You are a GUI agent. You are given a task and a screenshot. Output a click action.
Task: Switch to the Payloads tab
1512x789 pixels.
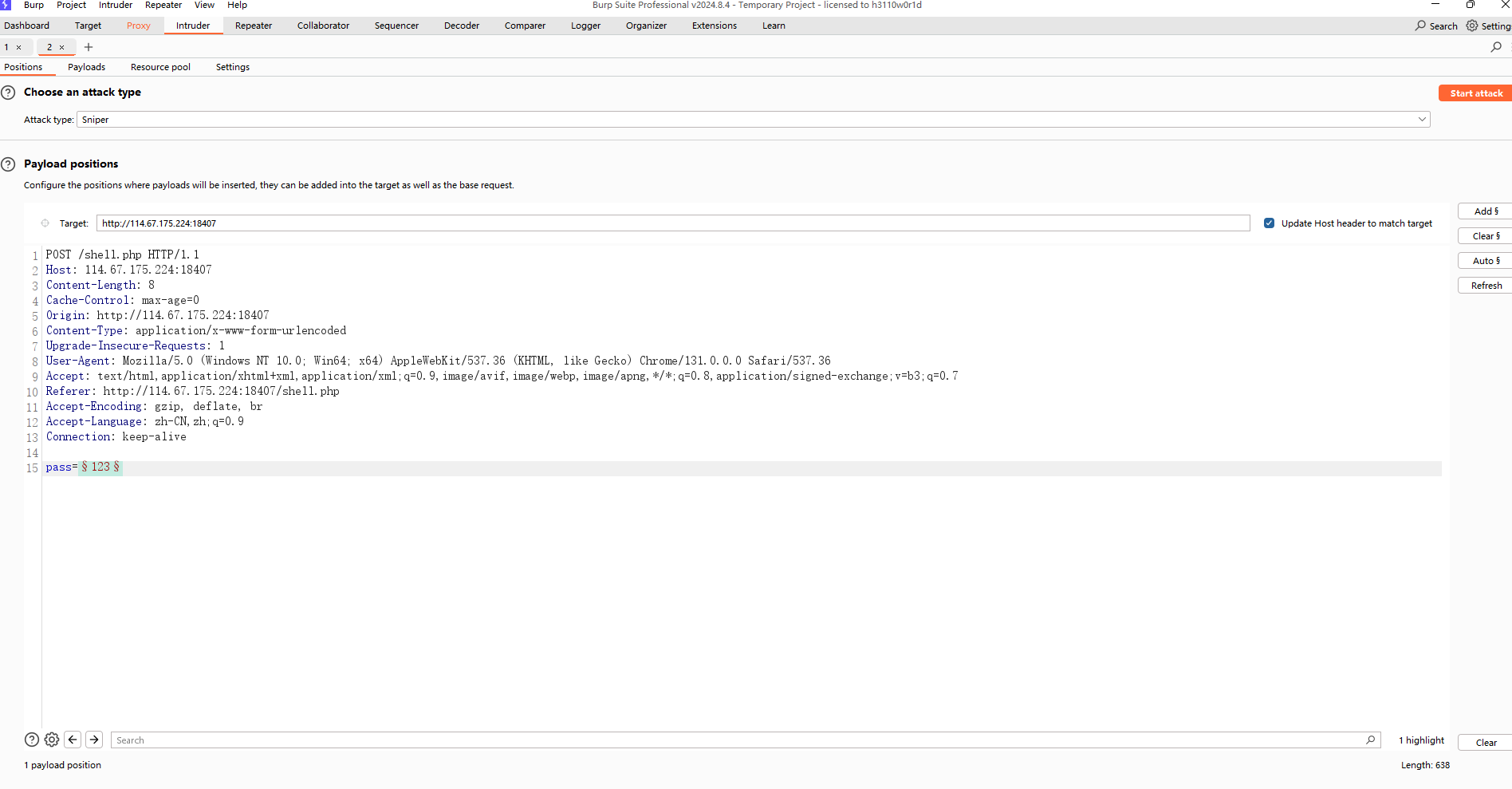coord(86,67)
